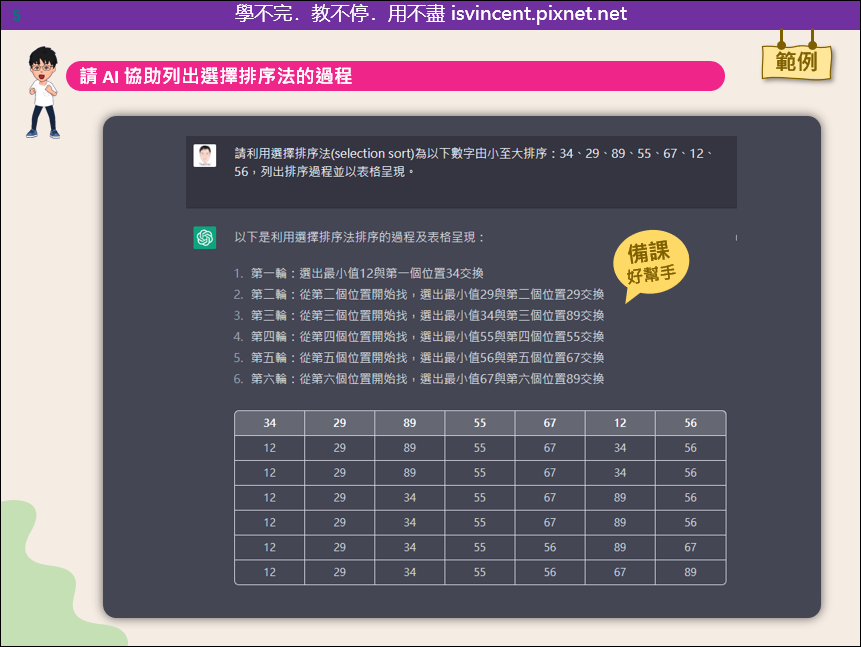This screenshot has width=861, height=647.
Task: Click cell 67 ending the row 12 29 34 55 56 89
Action: (x=690, y=548)
